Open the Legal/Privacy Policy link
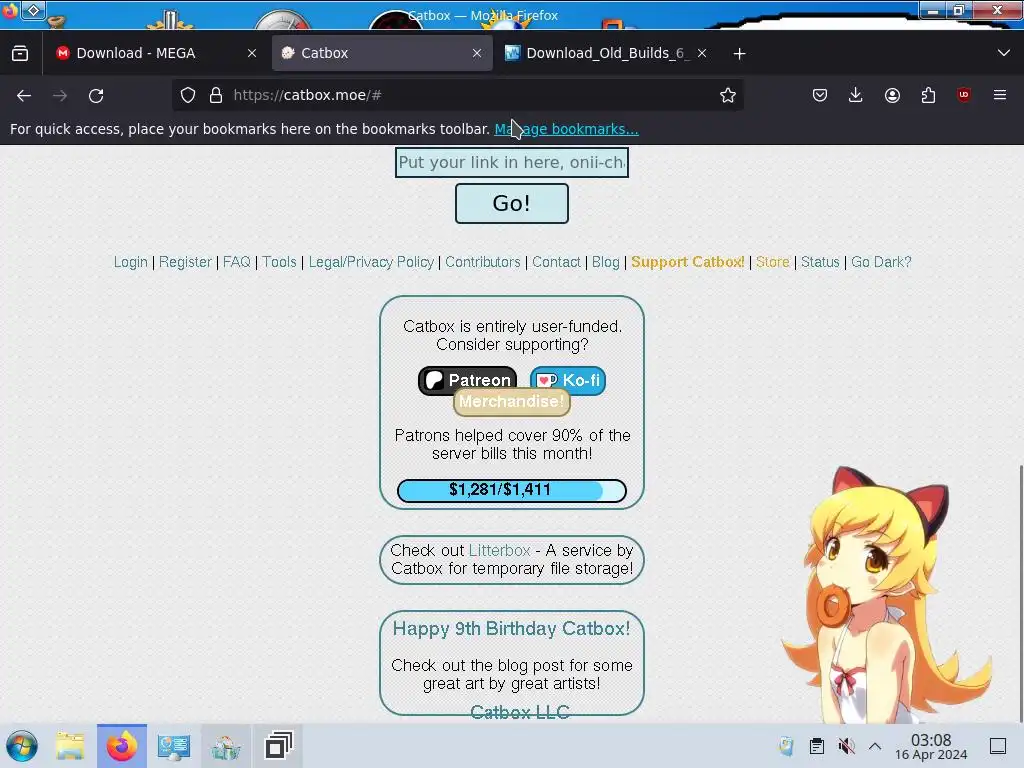 coord(371,262)
